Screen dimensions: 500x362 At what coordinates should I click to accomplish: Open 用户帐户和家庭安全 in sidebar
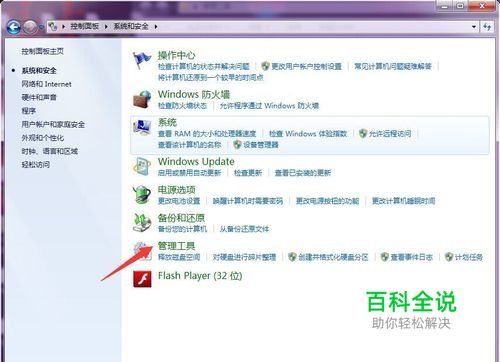click(x=53, y=124)
